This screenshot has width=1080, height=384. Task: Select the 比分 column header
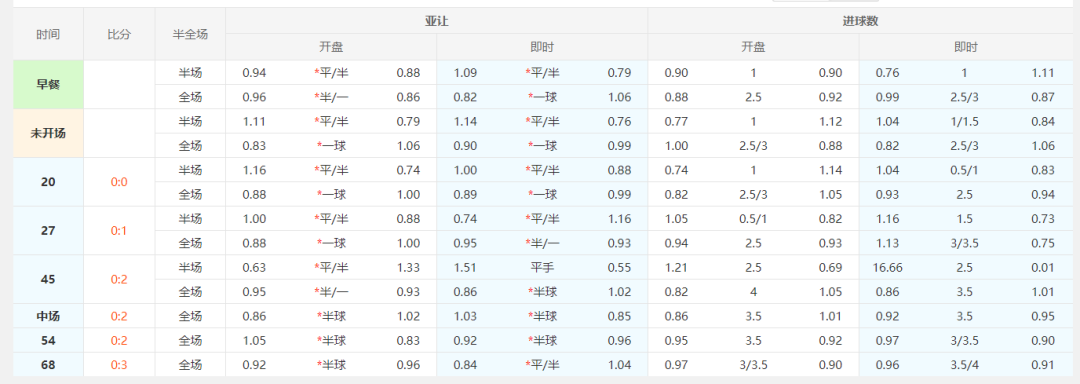(119, 34)
